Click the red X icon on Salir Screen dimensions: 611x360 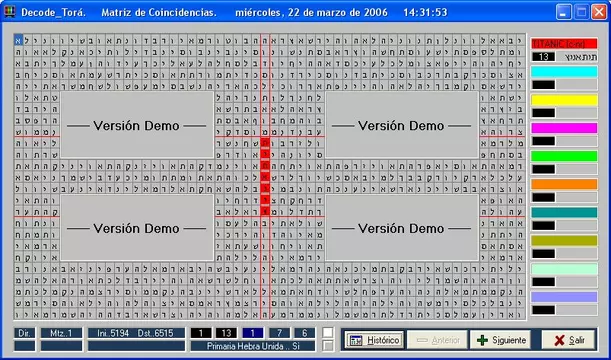click(x=559, y=340)
